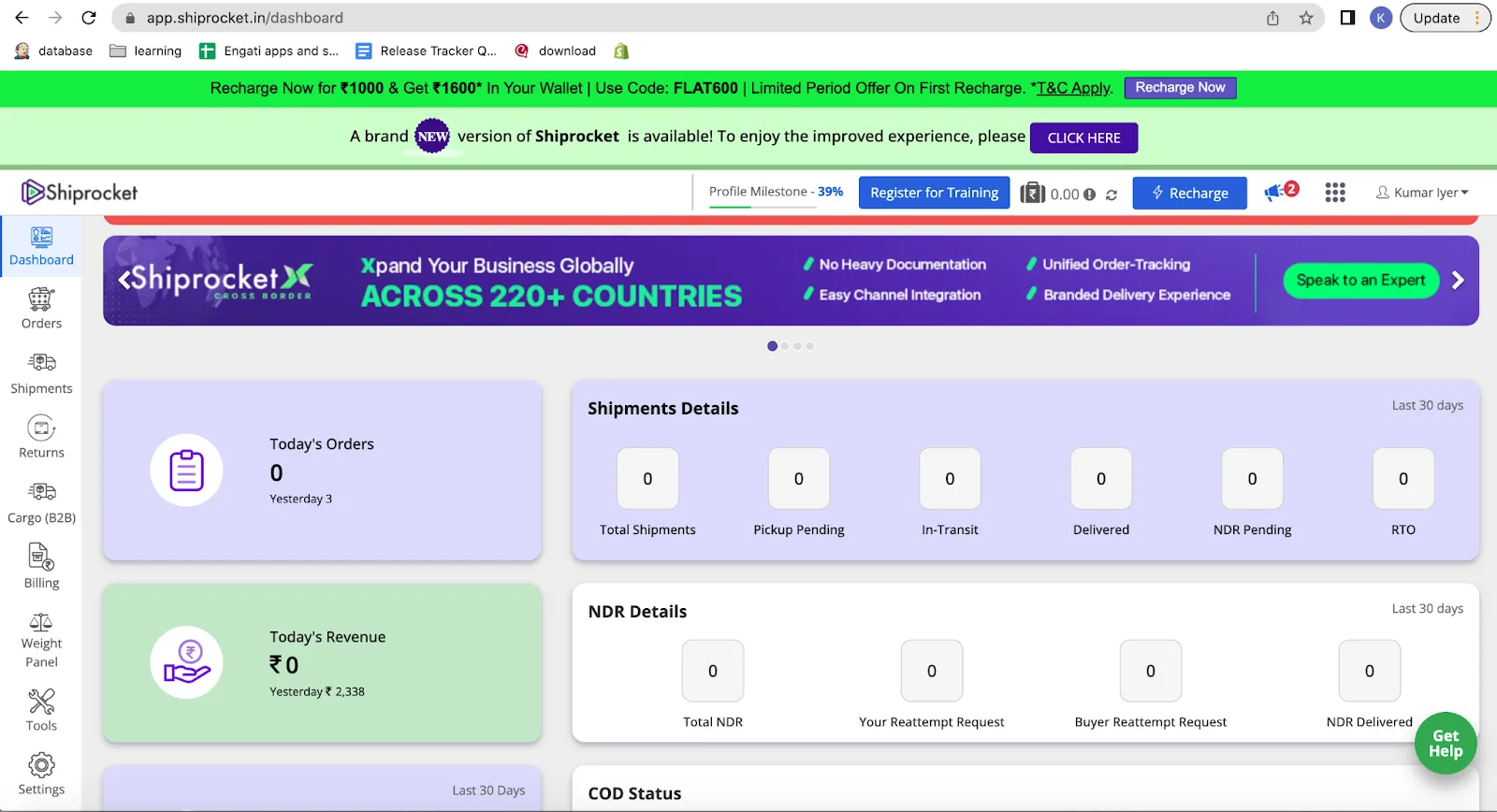Open the Billing sidebar section
This screenshot has height=812, width=1497.
(x=41, y=568)
